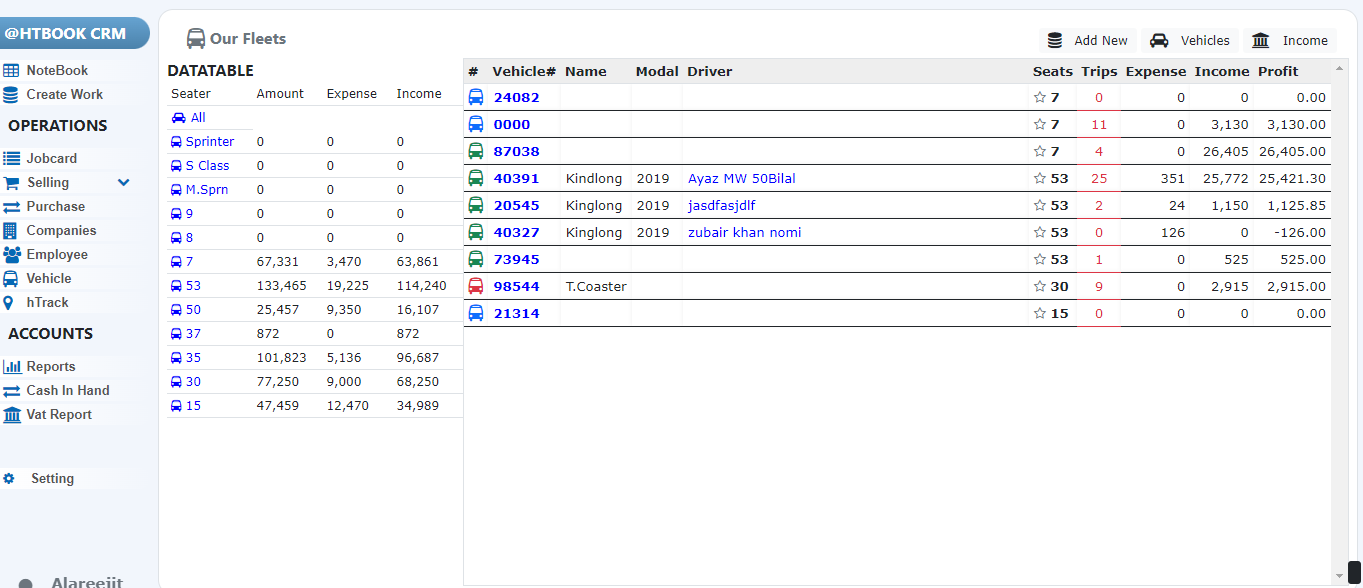Sort the fleet table by Profit column
The height and width of the screenshot is (588, 1363).
[1278, 72]
